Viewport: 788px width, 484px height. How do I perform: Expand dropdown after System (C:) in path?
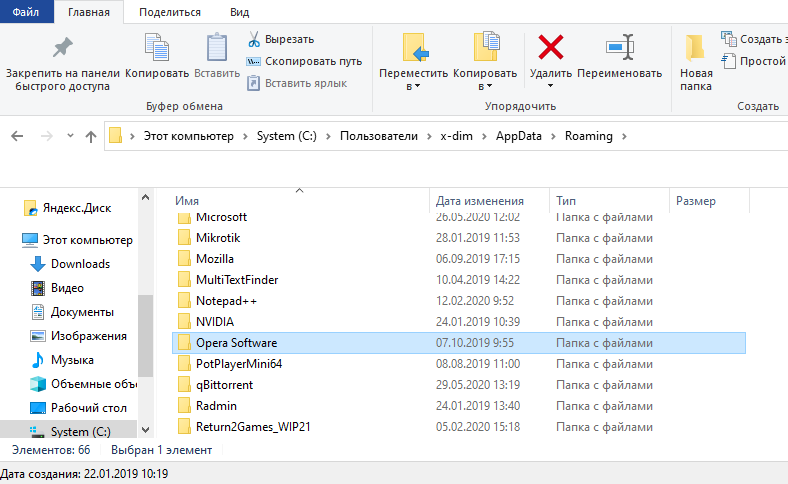(x=328, y=136)
